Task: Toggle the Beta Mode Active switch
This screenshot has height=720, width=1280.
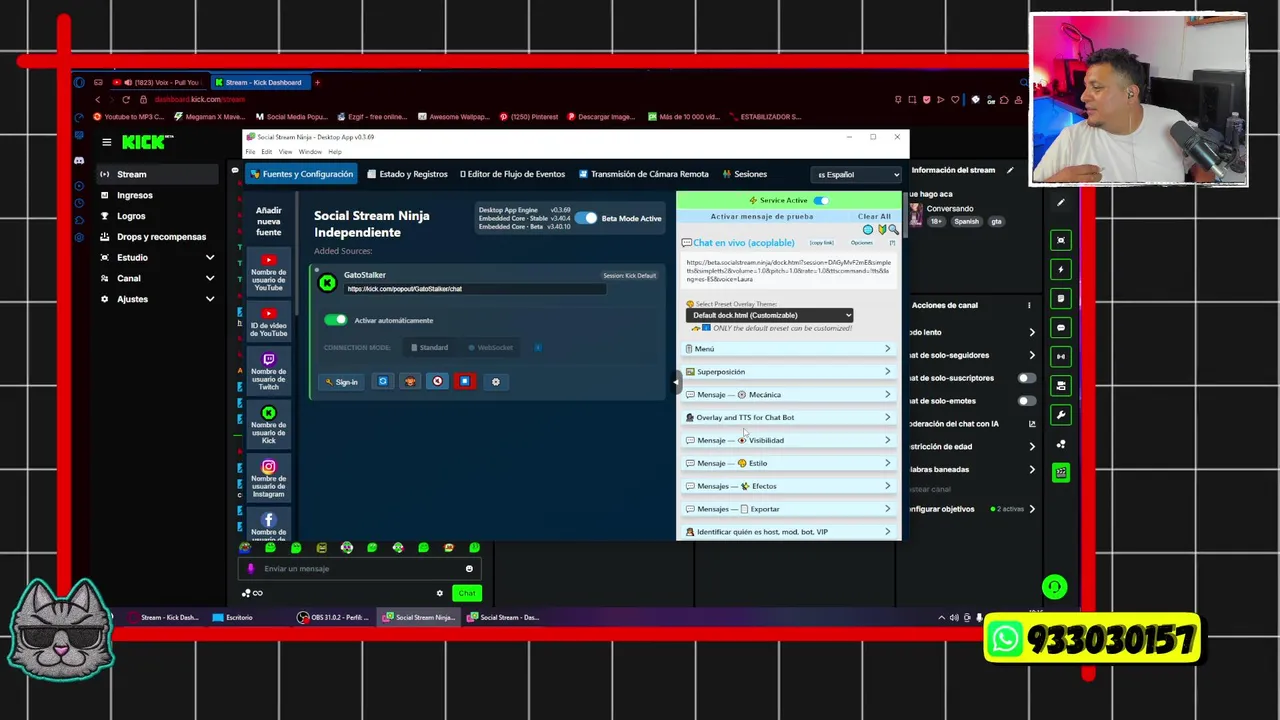Action: pyautogui.click(x=586, y=218)
